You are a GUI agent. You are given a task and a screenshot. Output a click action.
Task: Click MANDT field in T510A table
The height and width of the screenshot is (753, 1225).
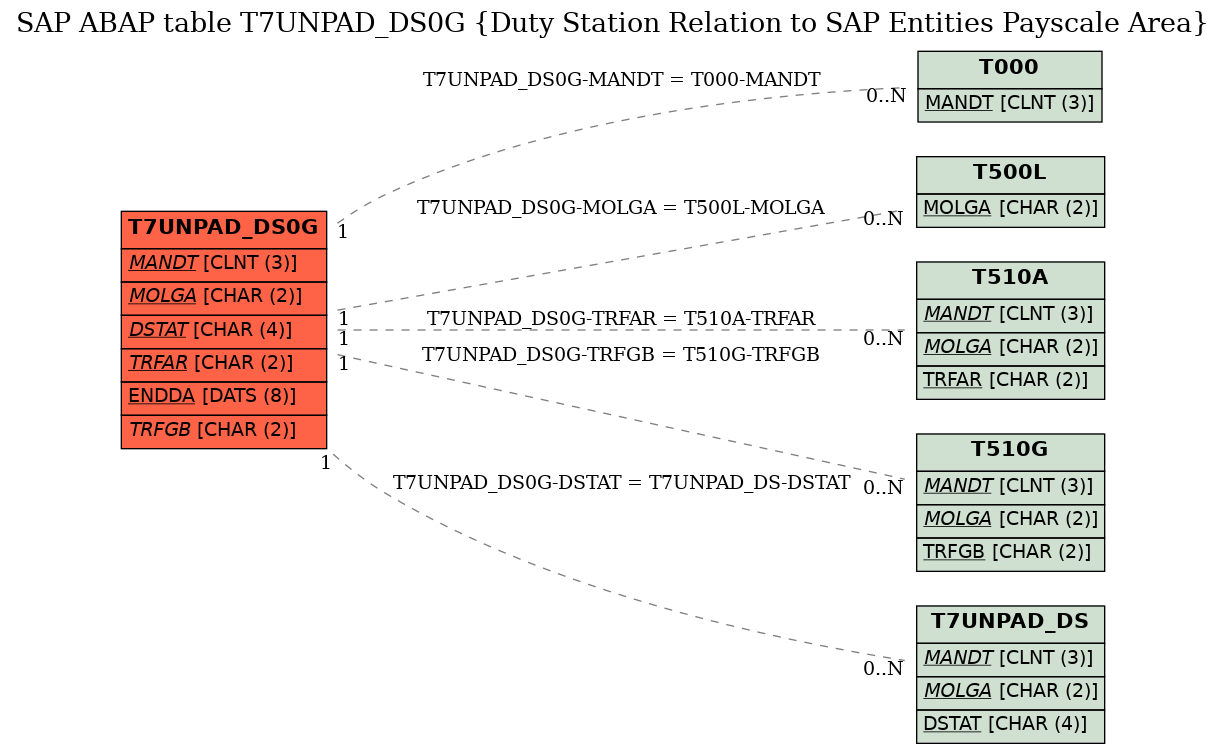point(1010,315)
